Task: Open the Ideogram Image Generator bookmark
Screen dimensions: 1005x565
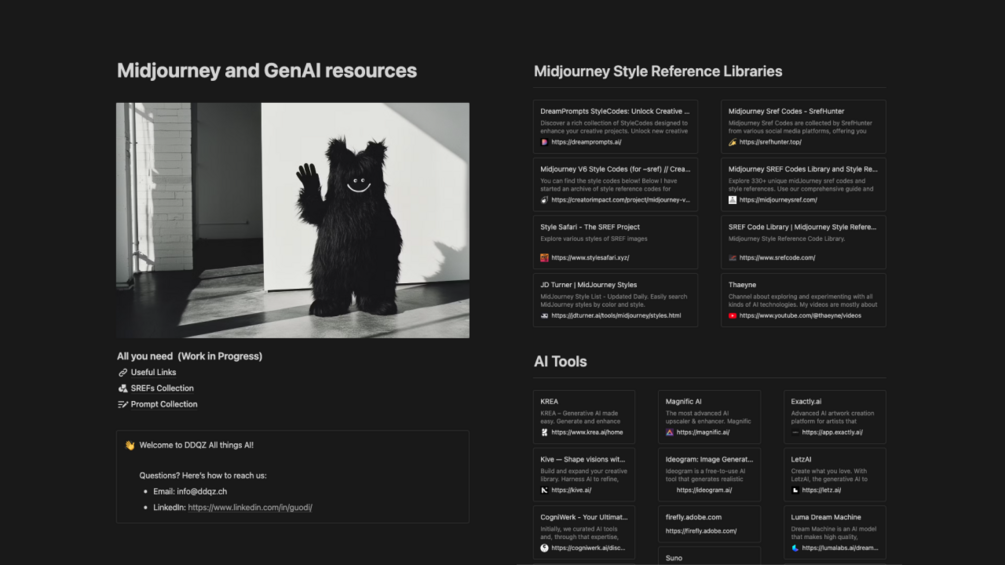Action: [710, 475]
